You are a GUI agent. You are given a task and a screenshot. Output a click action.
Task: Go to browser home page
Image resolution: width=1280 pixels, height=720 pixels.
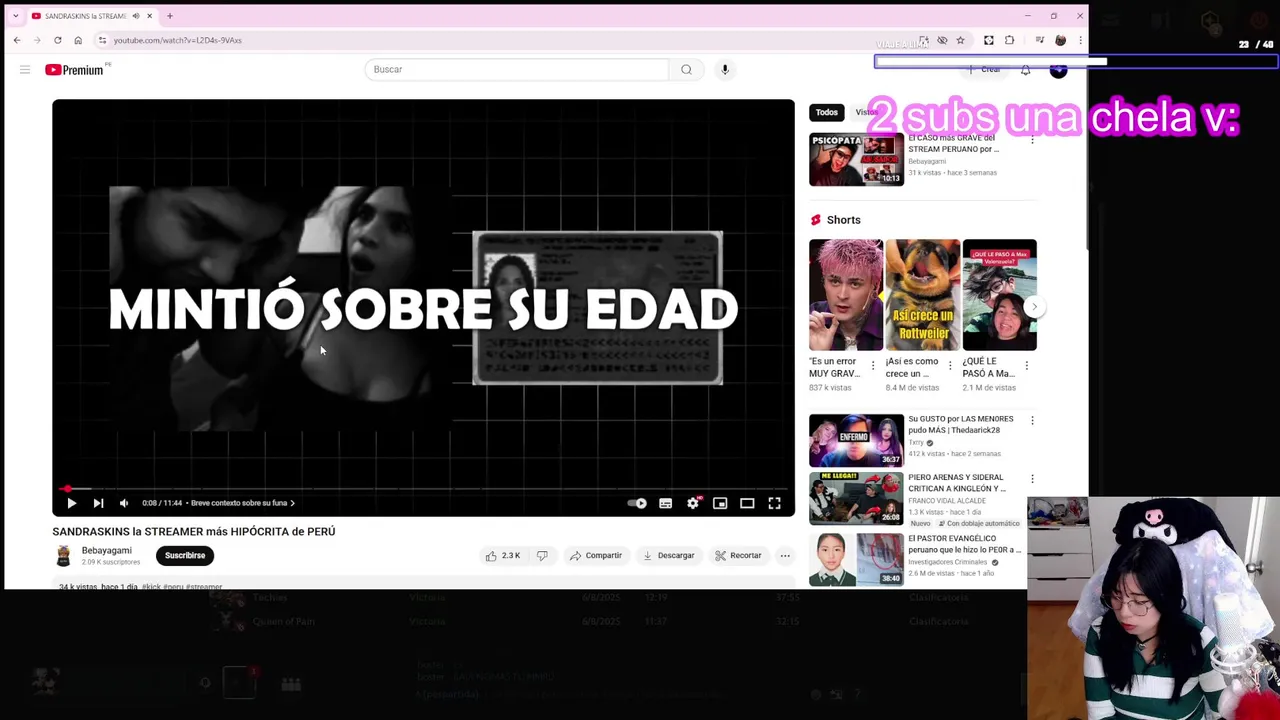click(x=78, y=40)
